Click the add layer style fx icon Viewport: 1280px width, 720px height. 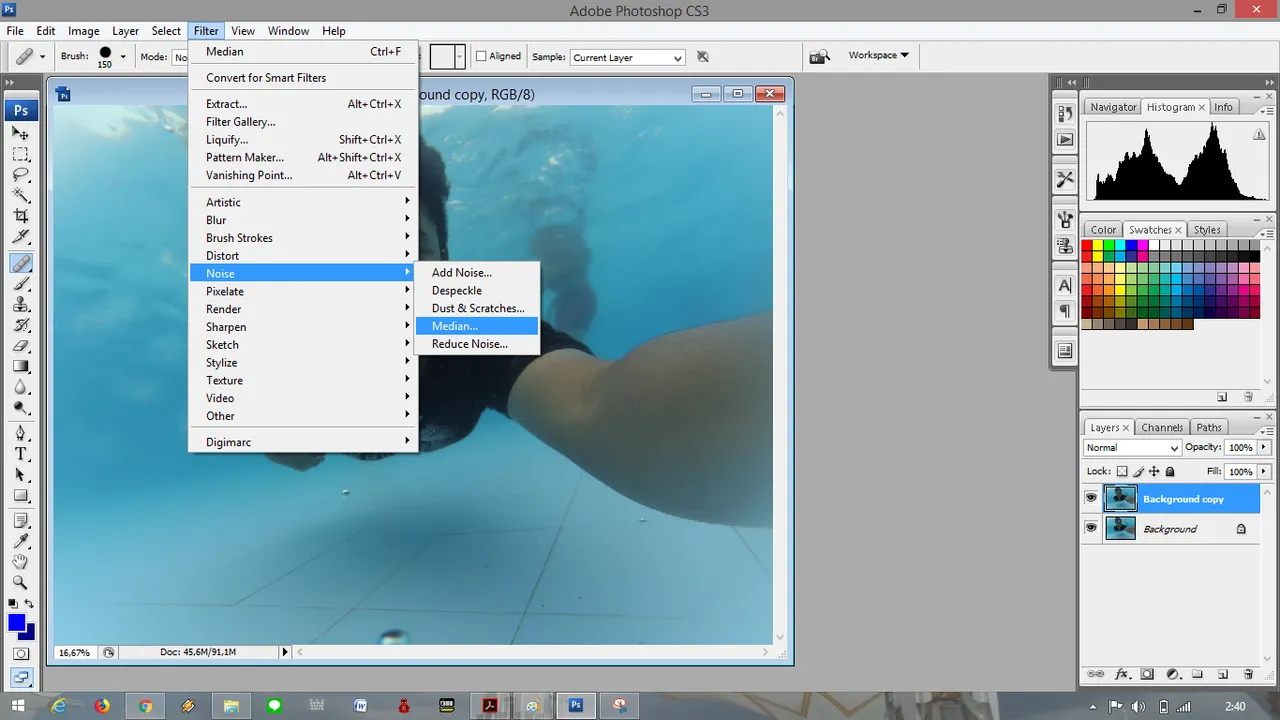tap(1122, 675)
